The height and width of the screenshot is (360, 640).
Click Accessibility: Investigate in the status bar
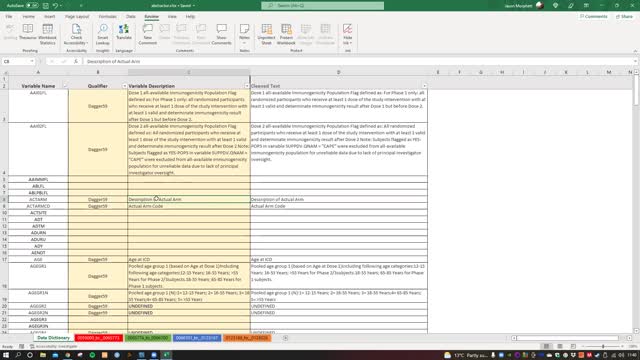(53, 347)
